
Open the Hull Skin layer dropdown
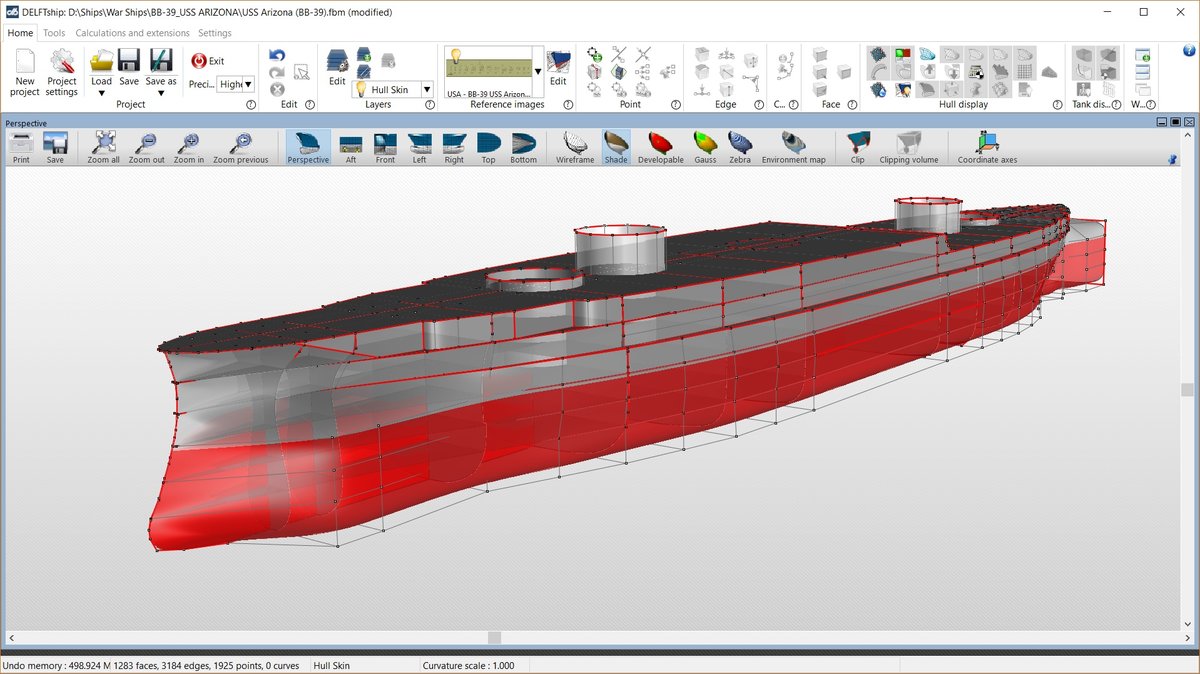tap(427, 90)
